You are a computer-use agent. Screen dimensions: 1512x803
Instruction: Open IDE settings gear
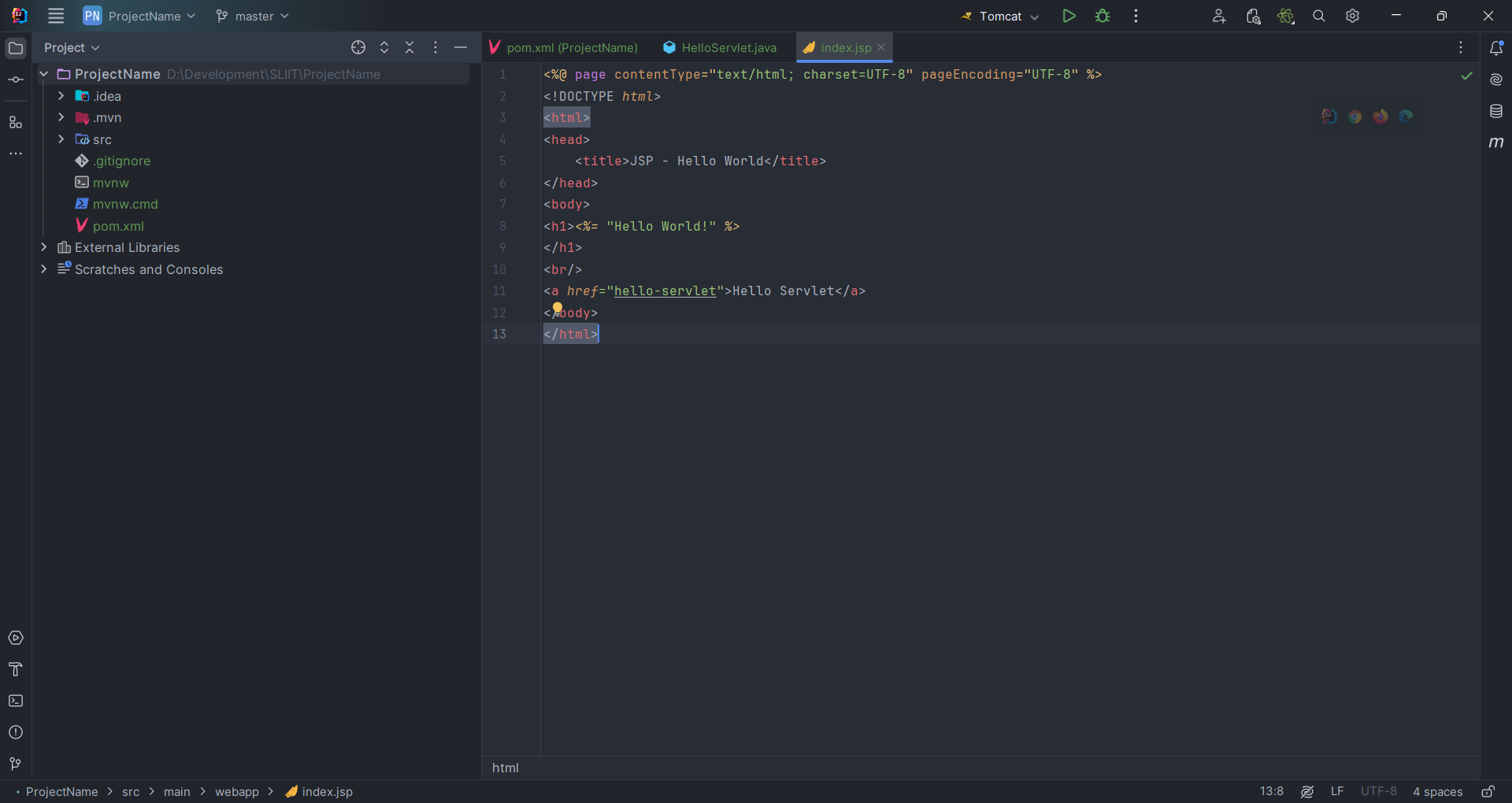click(1352, 16)
